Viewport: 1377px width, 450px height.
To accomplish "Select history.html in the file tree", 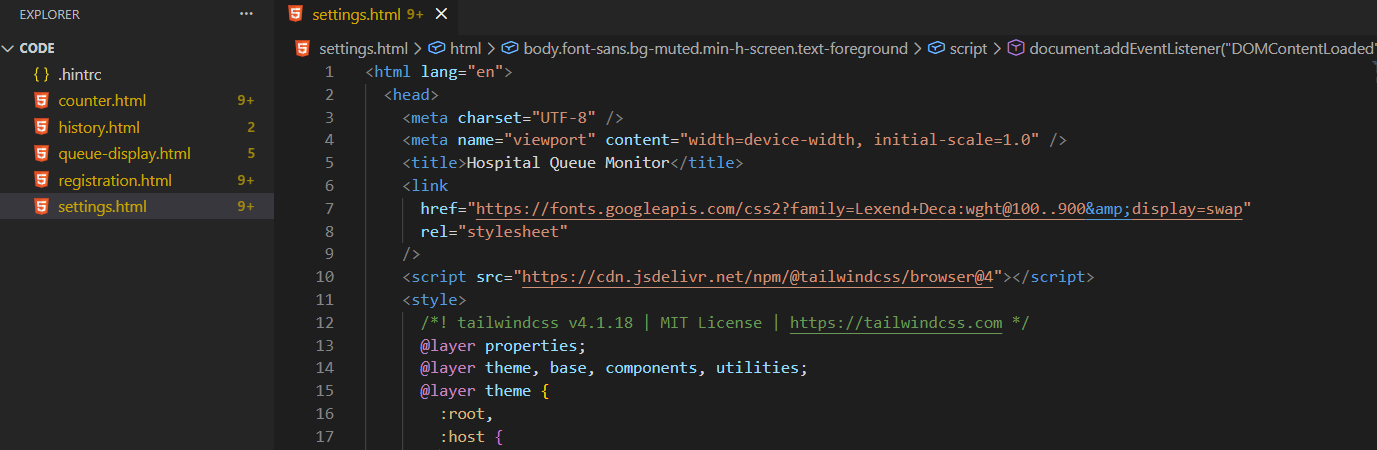I will click(x=99, y=128).
